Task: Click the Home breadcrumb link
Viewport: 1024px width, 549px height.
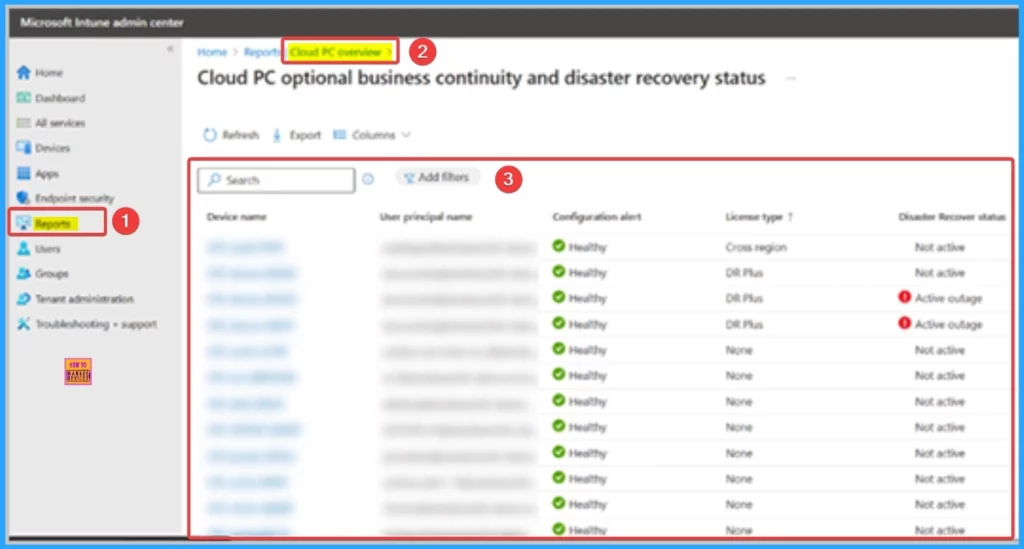Action: tap(212, 52)
